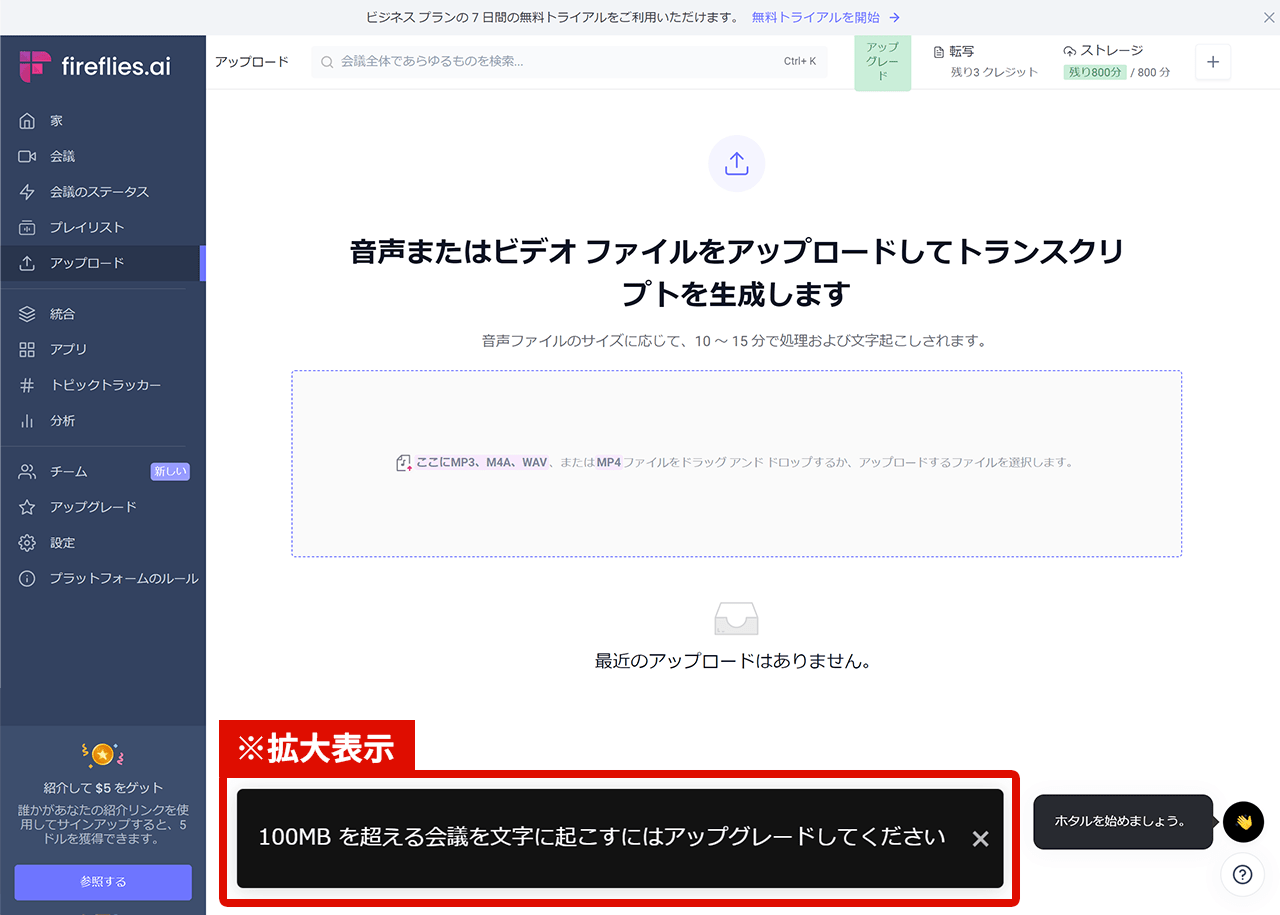Click the fireflies.ai logo
The width and height of the screenshot is (1280, 915).
pyautogui.click(x=95, y=66)
